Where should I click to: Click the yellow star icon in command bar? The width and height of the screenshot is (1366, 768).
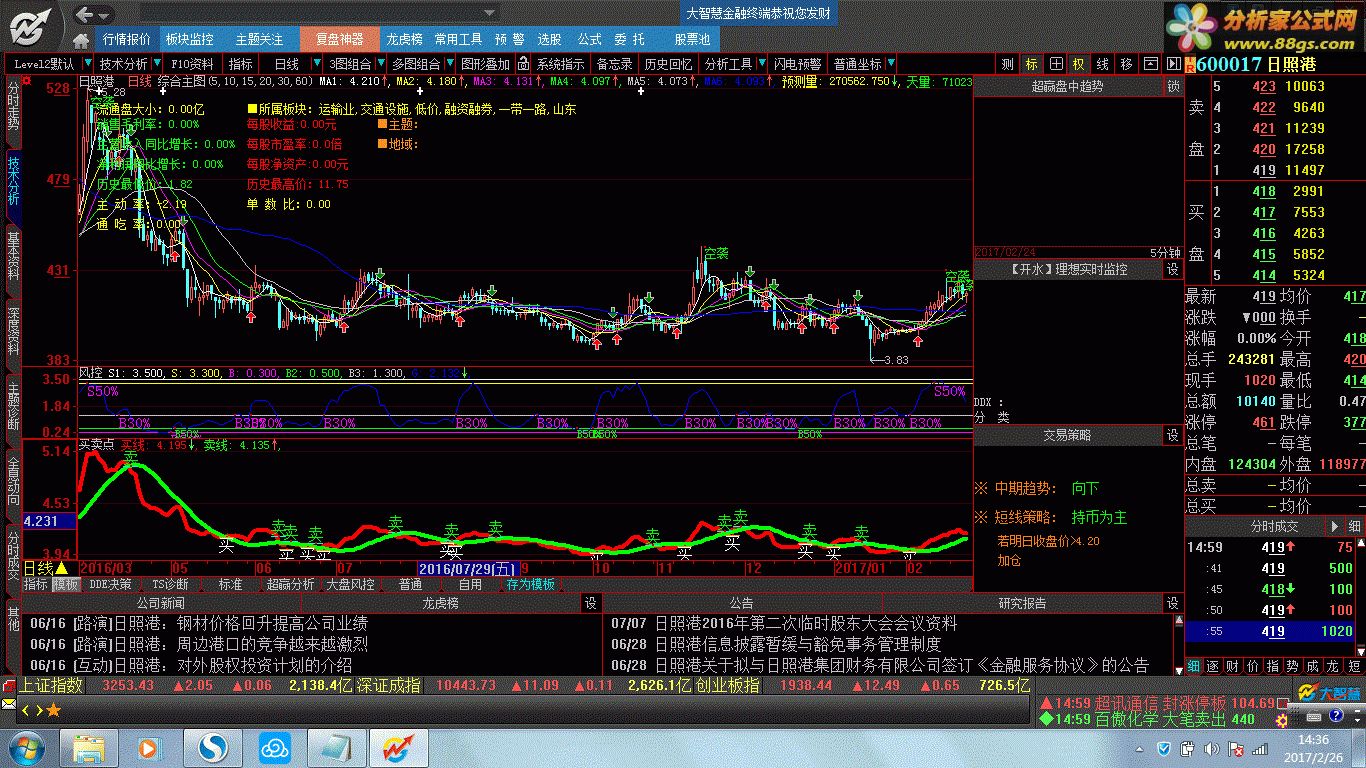tap(53, 710)
